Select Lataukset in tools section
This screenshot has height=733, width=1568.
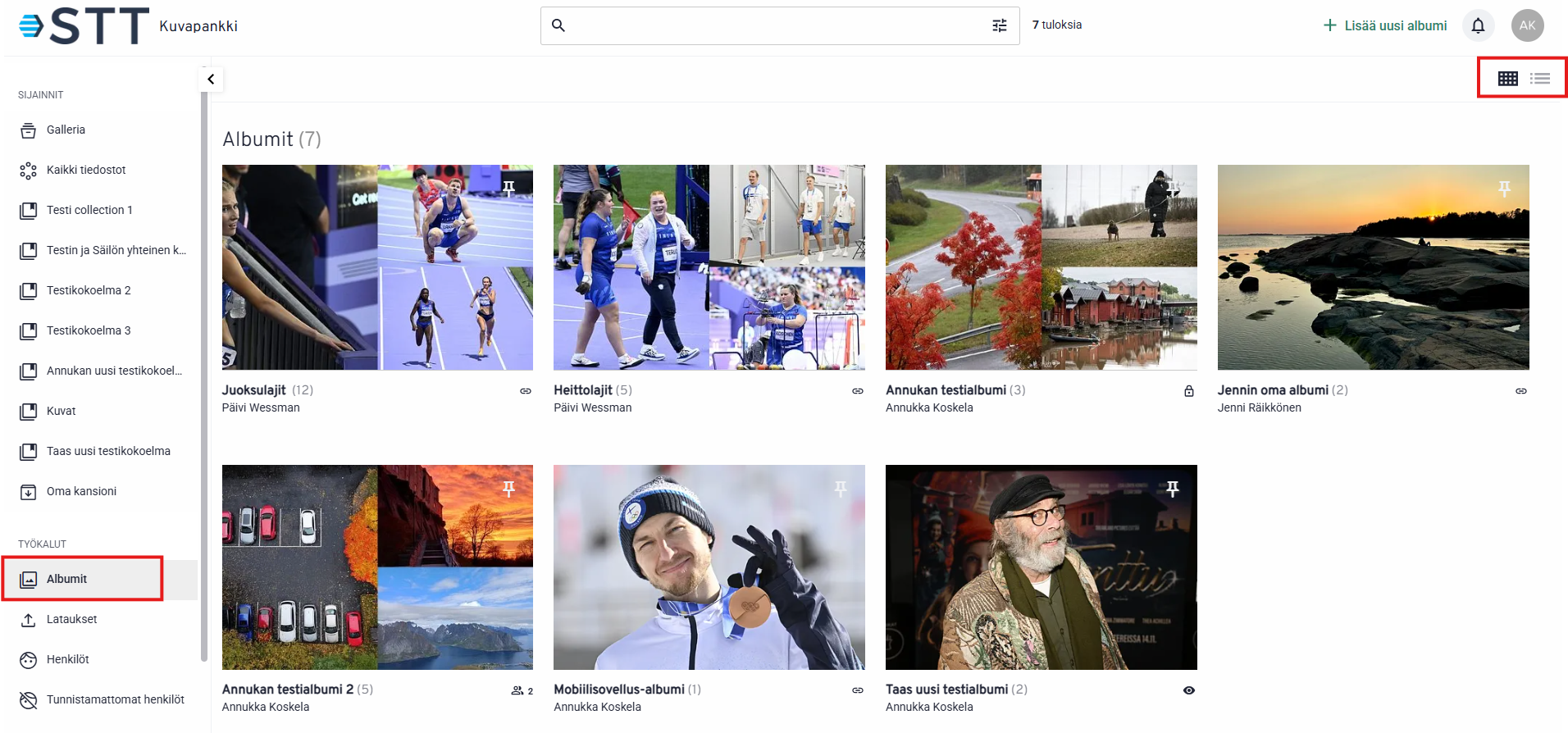click(x=71, y=619)
